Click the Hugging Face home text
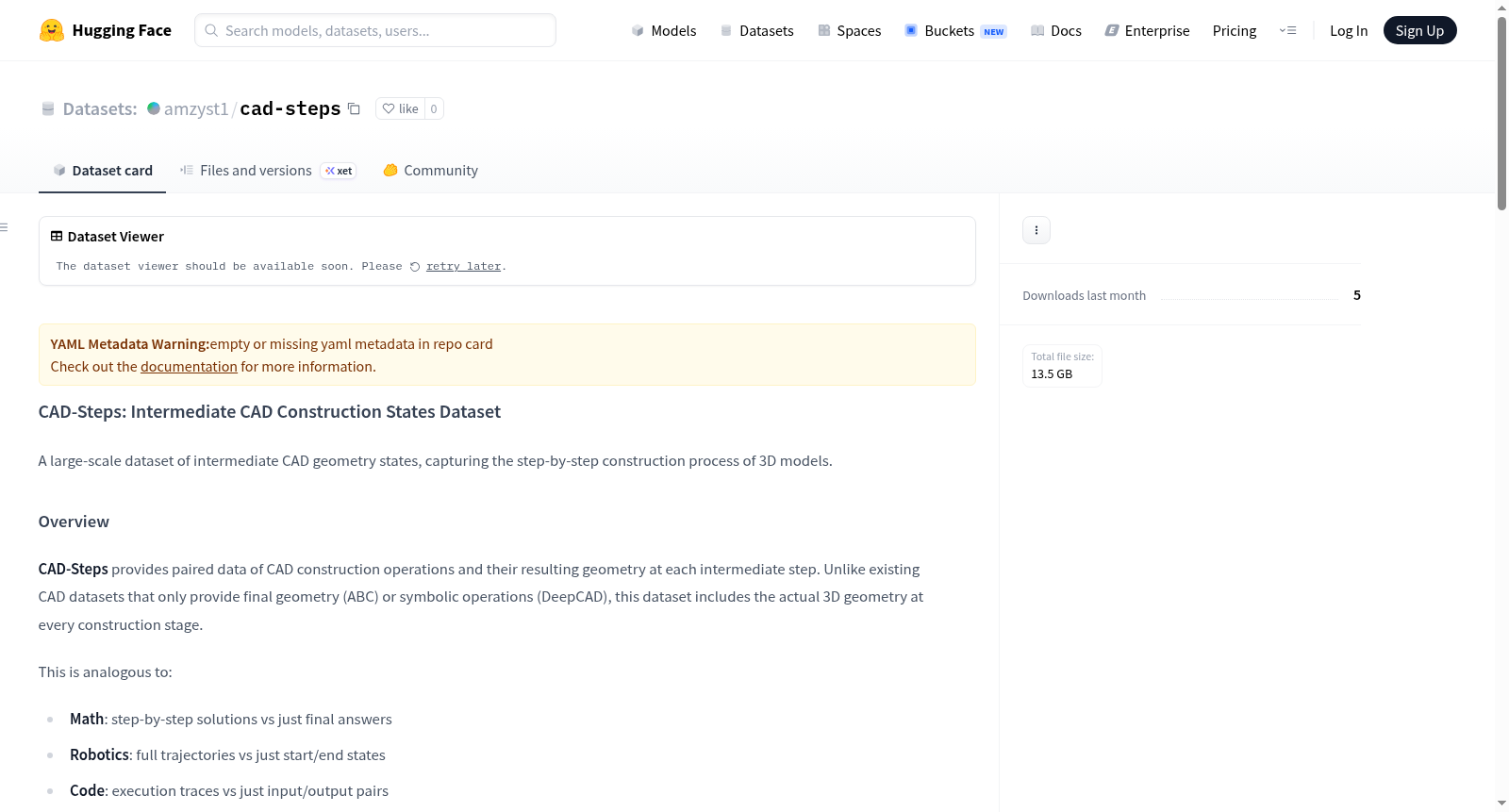 (x=122, y=30)
